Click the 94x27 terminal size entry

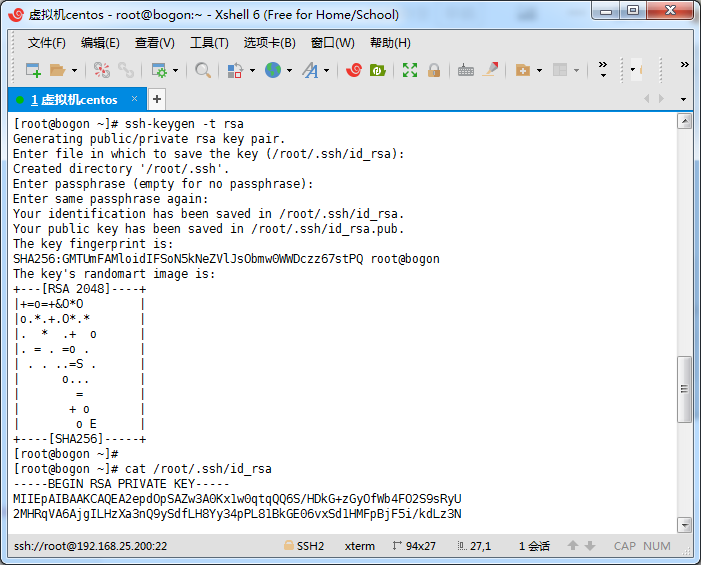(x=414, y=546)
